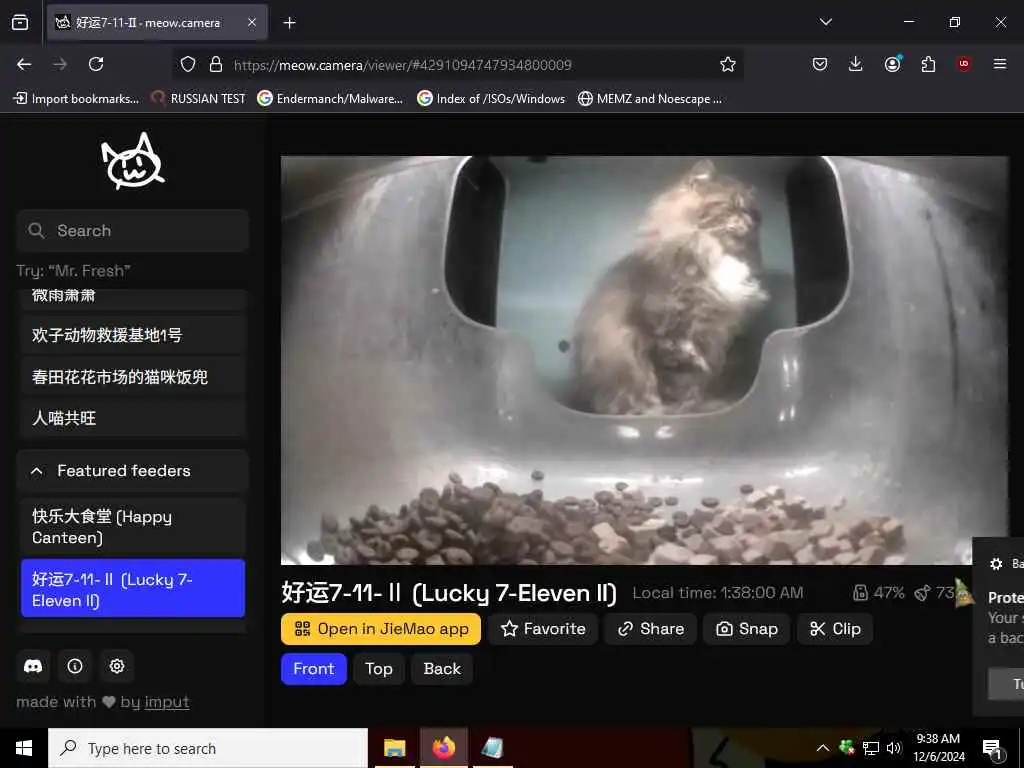The height and width of the screenshot is (768, 1024).
Task: Open the Firefox View icon left of tabs
Action: (x=20, y=23)
